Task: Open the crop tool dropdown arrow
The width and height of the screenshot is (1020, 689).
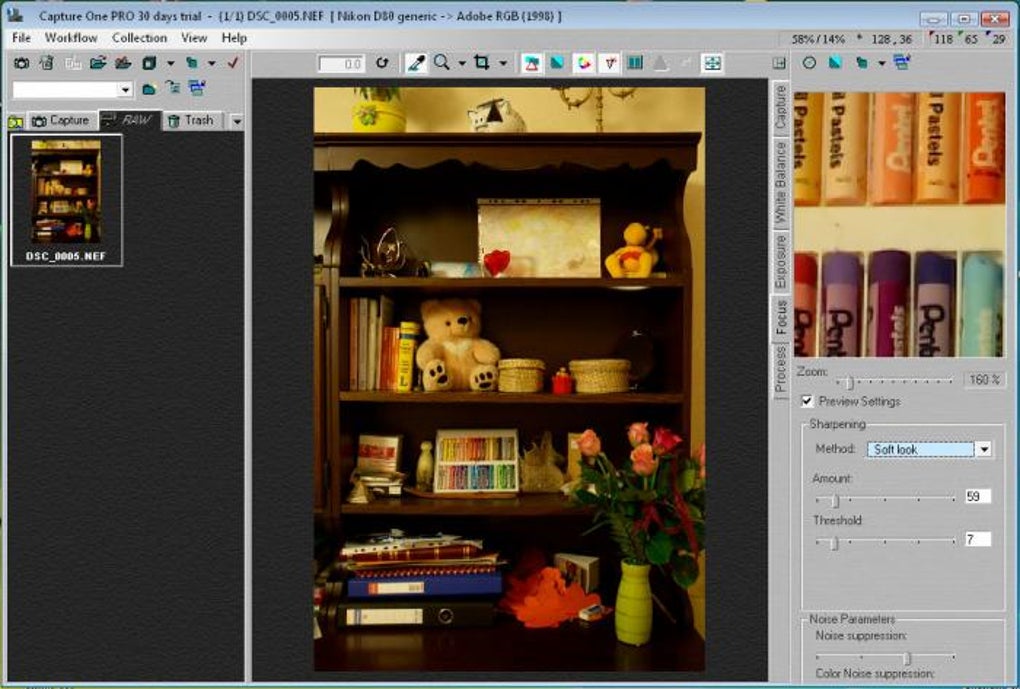Action: tap(503, 64)
